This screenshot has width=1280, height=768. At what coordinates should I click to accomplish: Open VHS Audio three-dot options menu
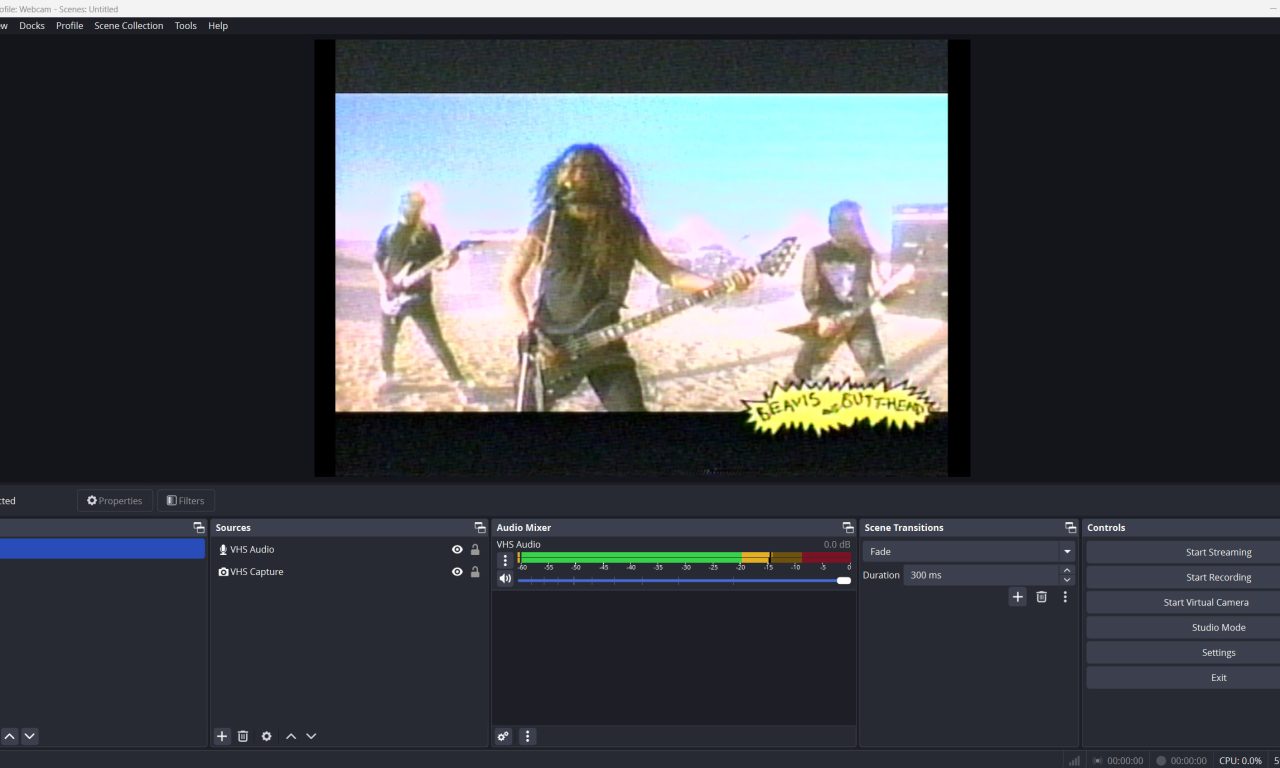(x=505, y=561)
